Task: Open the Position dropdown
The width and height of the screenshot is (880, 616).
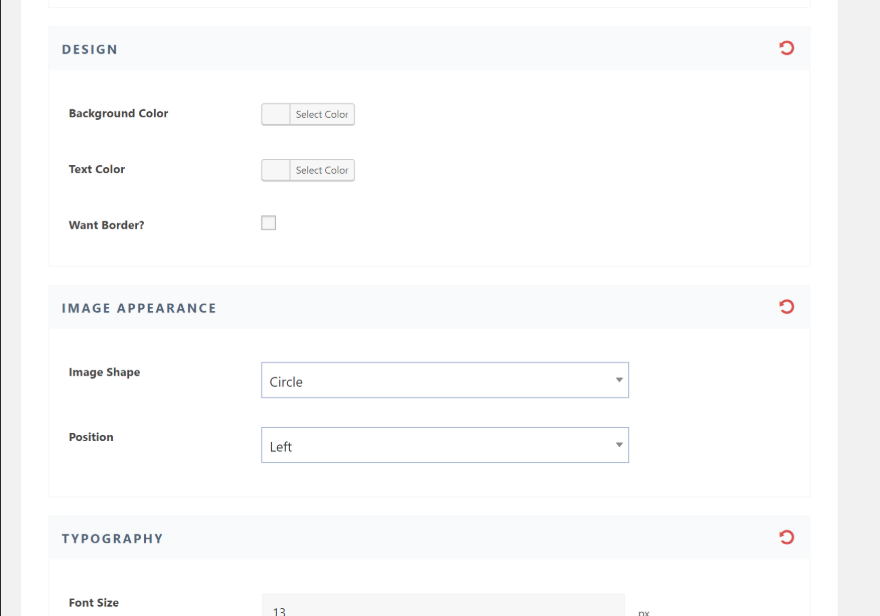Action: point(444,445)
